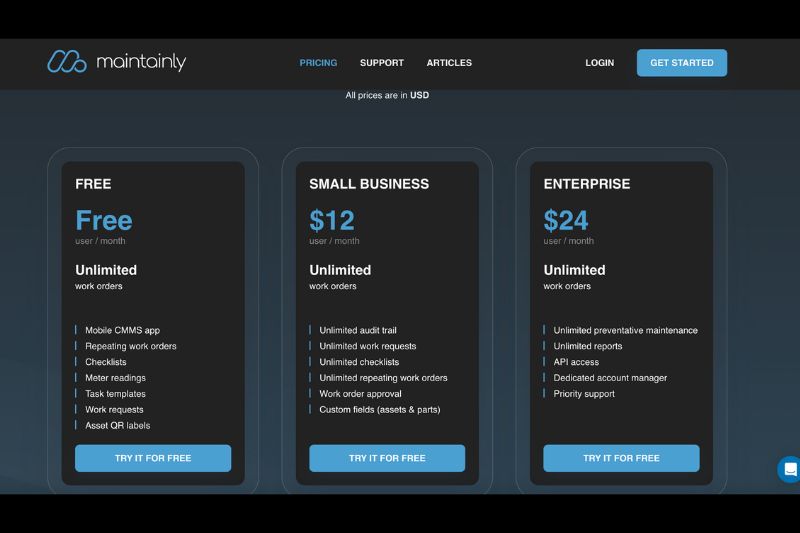
Task: Click the Login link
Action: tap(599, 63)
